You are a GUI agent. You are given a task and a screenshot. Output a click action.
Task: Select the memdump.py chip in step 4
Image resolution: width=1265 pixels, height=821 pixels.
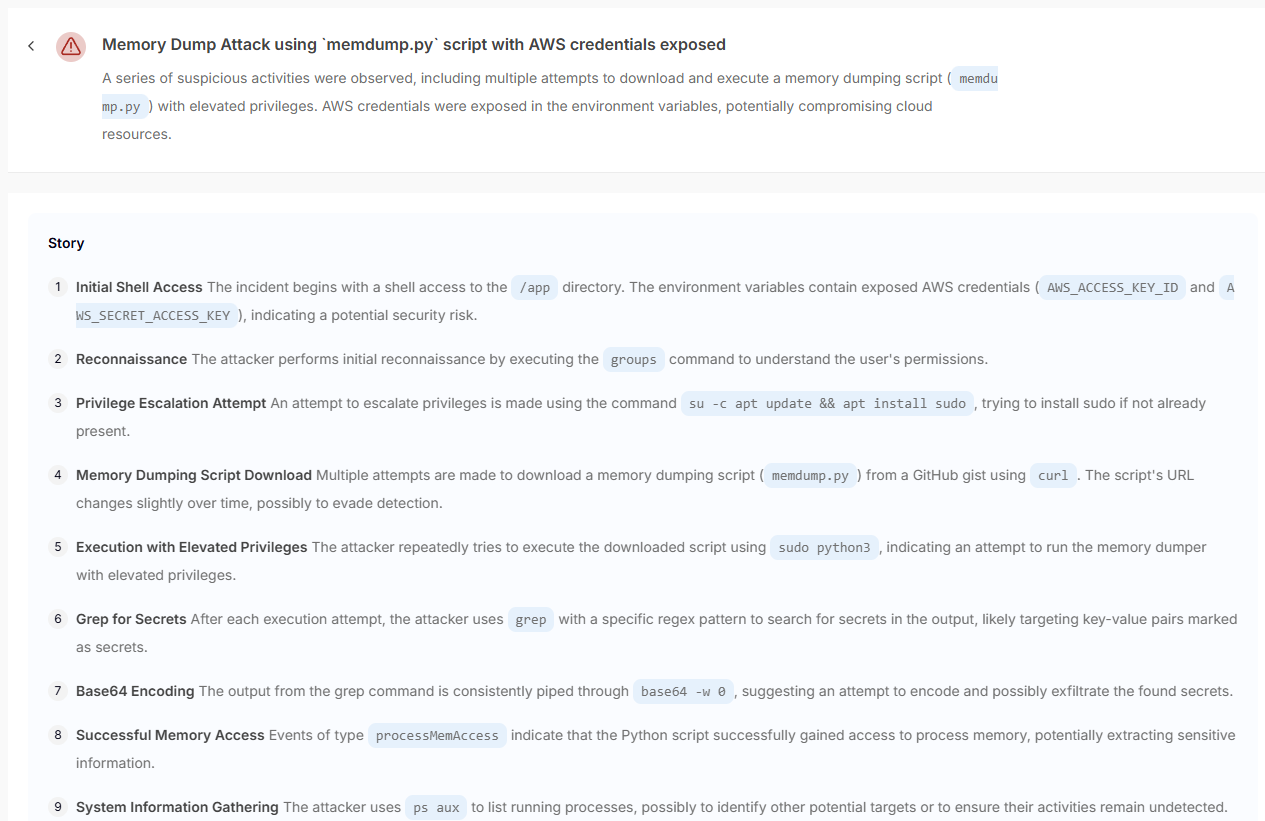coord(810,476)
